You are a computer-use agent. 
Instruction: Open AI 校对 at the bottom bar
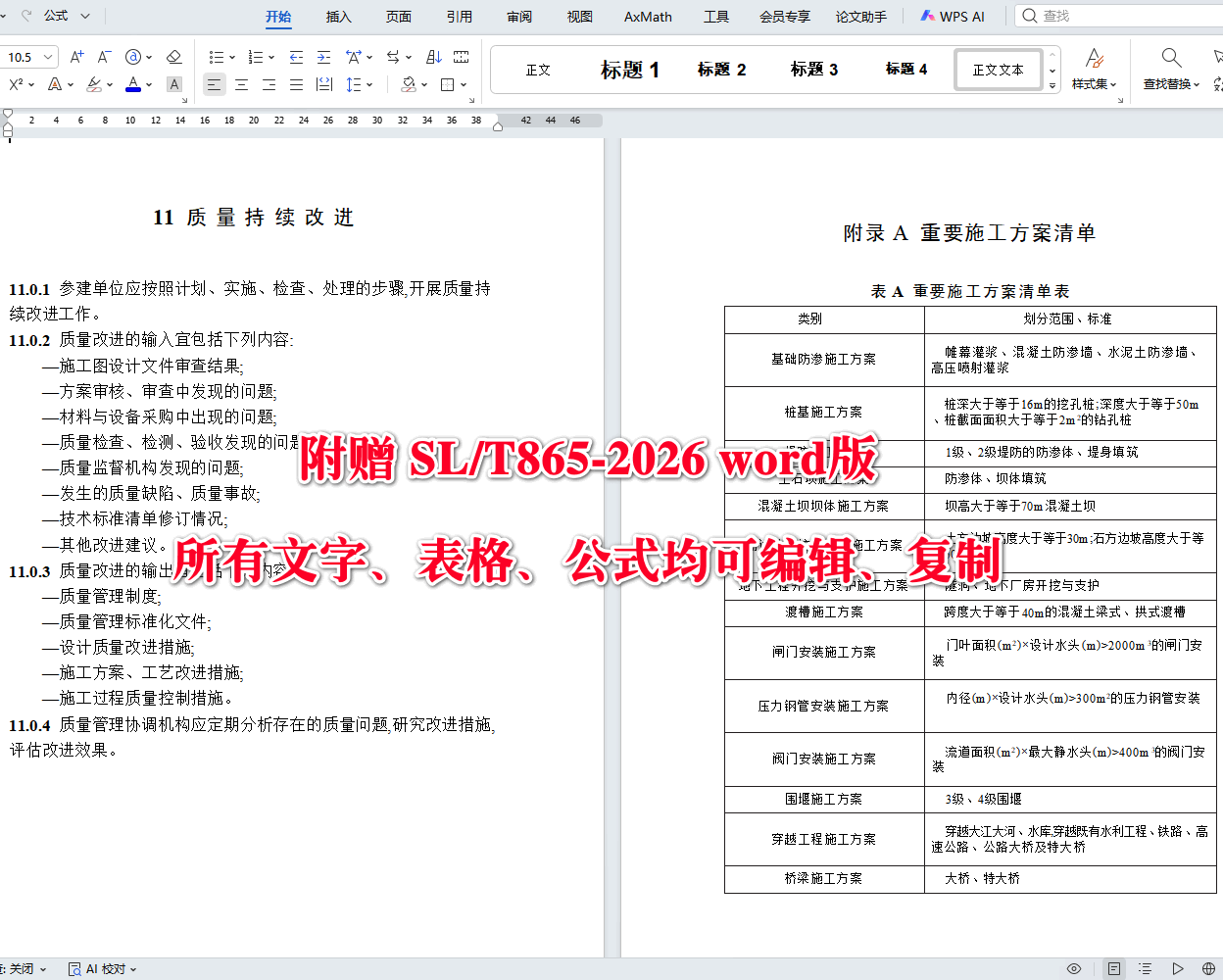pos(101,968)
